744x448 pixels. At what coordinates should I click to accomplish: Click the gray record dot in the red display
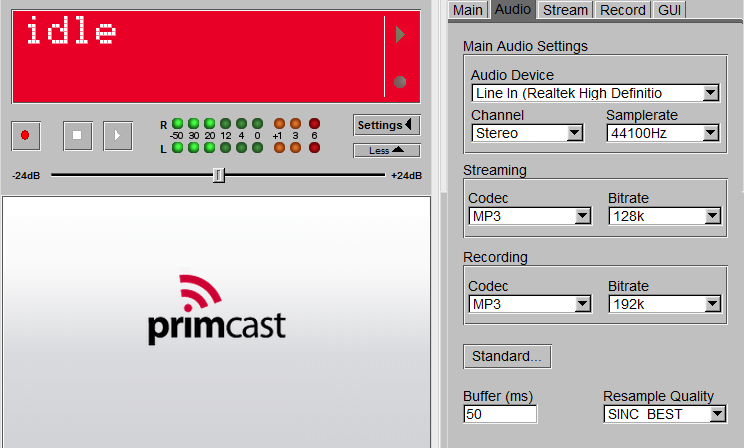pyautogui.click(x=400, y=82)
